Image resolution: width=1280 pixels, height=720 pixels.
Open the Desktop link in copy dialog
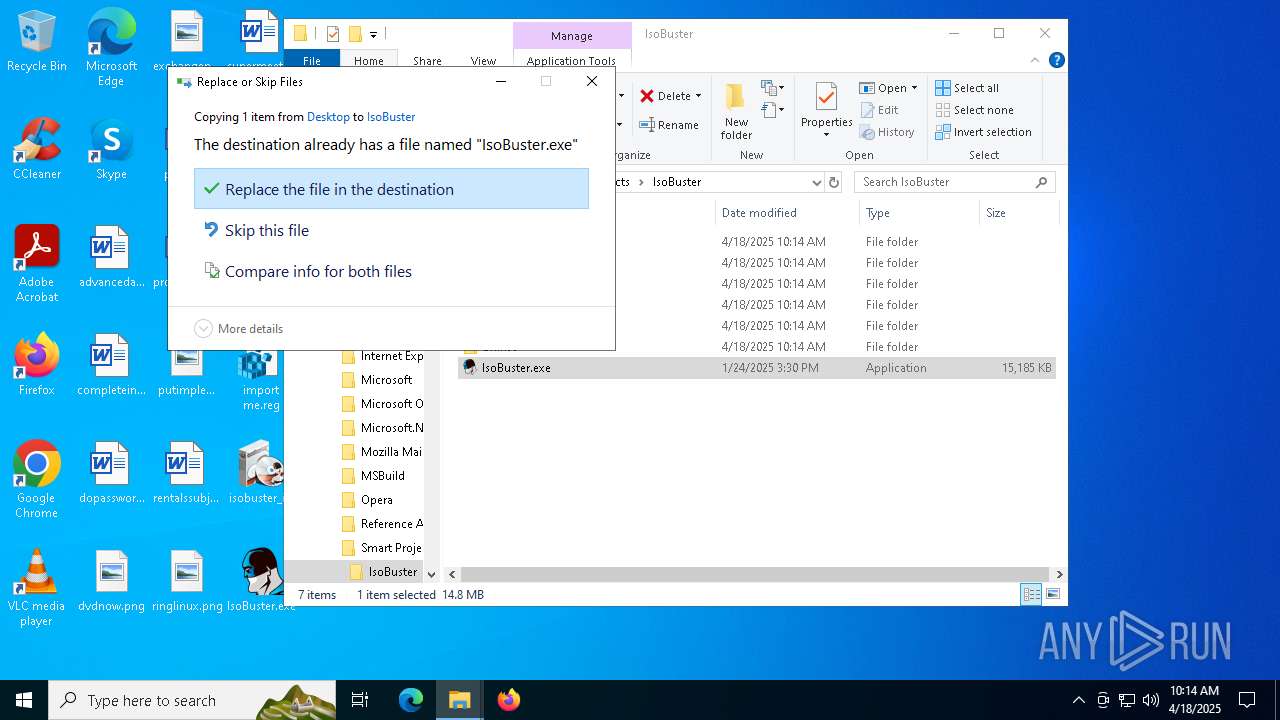click(328, 117)
